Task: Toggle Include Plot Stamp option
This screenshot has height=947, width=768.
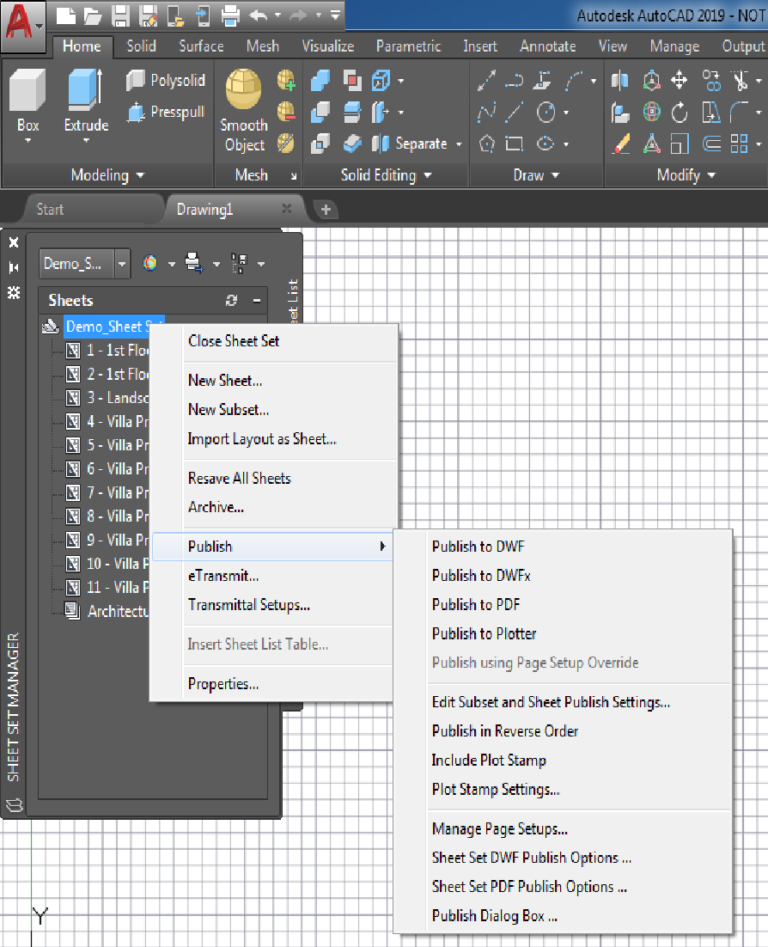Action: tap(489, 760)
